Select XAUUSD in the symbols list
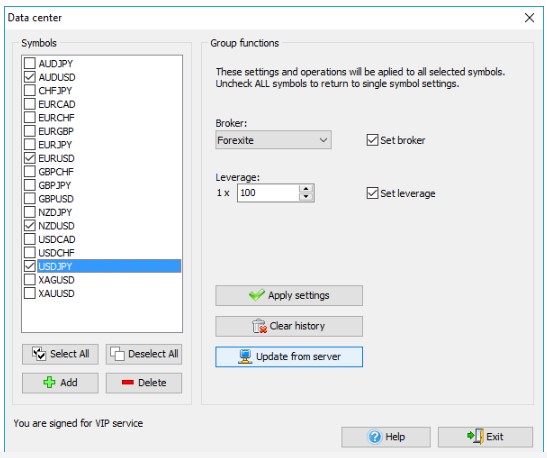 tap(57, 293)
